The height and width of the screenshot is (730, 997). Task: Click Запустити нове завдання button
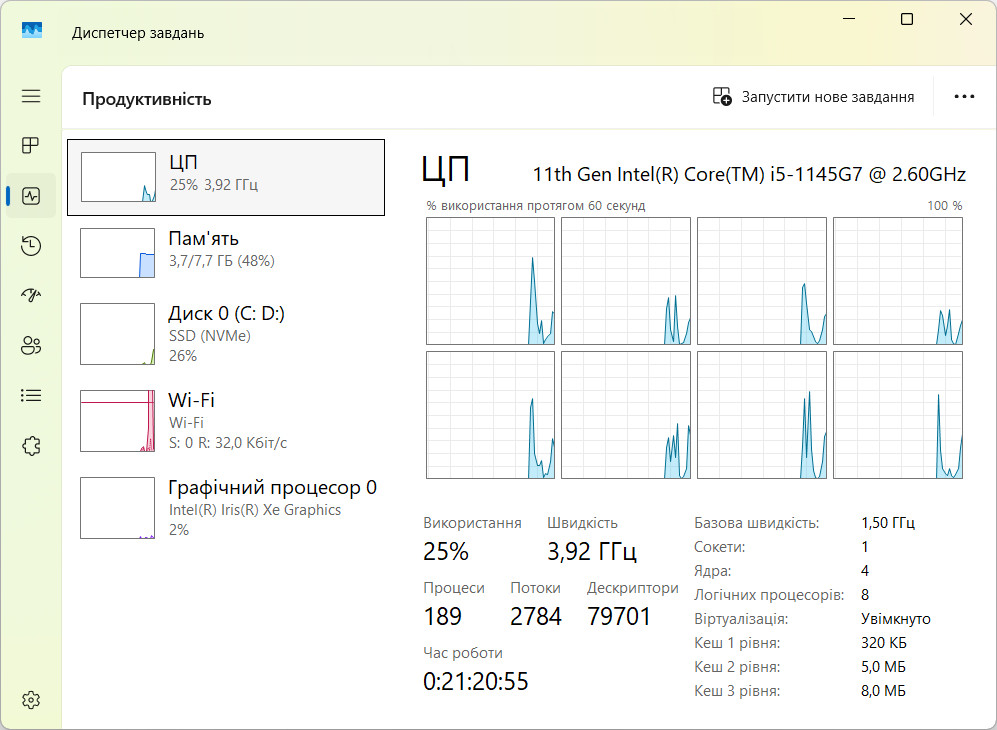pyautogui.click(x=813, y=97)
